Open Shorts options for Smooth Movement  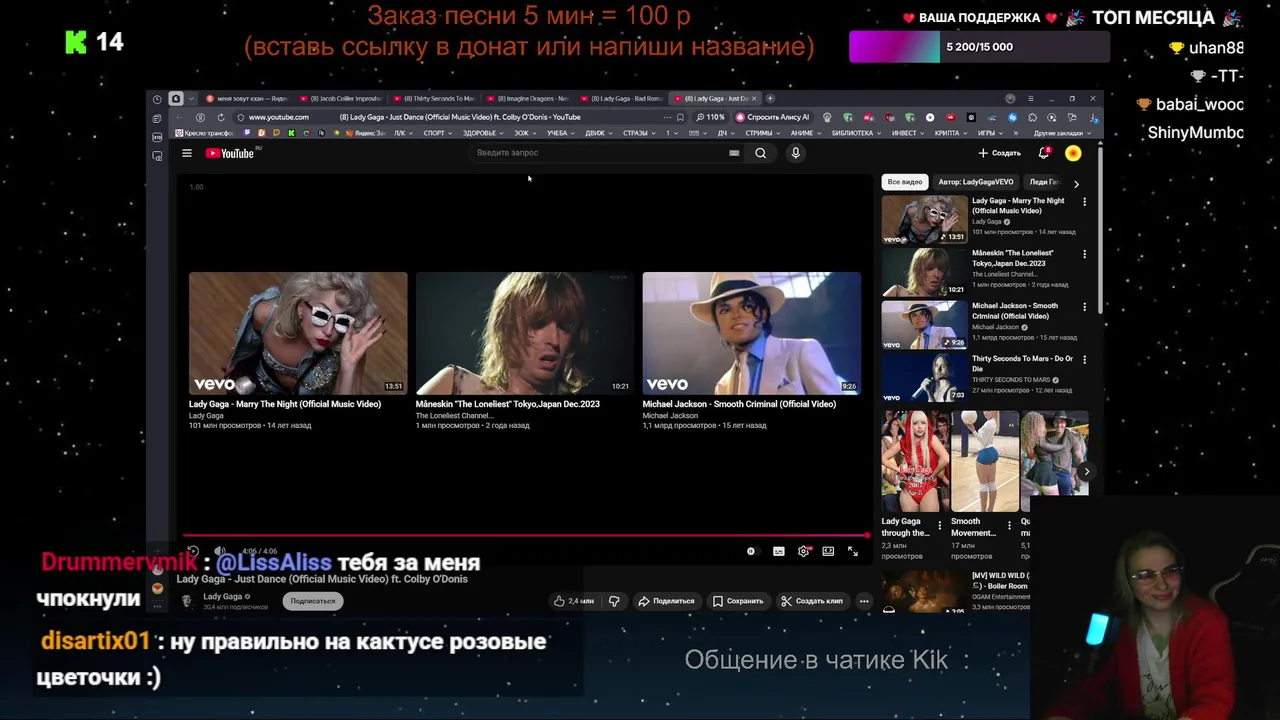[x=1008, y=524]
